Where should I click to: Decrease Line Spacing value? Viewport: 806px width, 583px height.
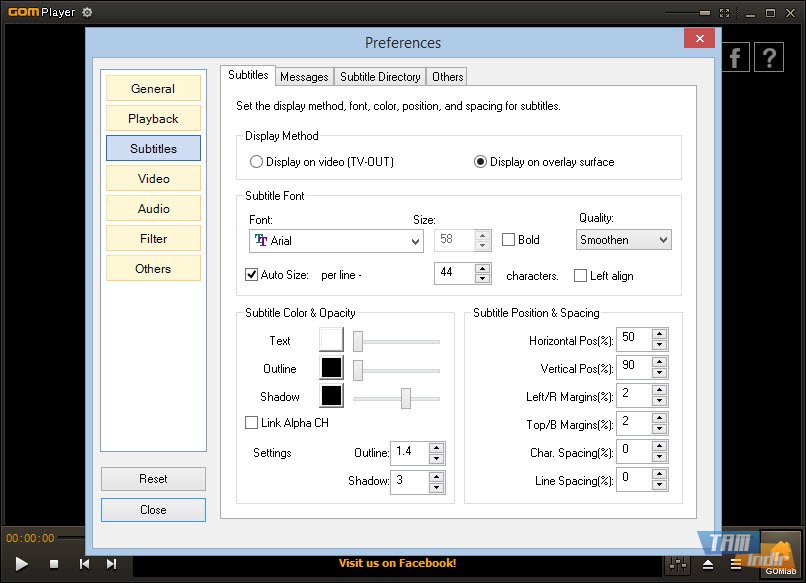coord(660,484)
